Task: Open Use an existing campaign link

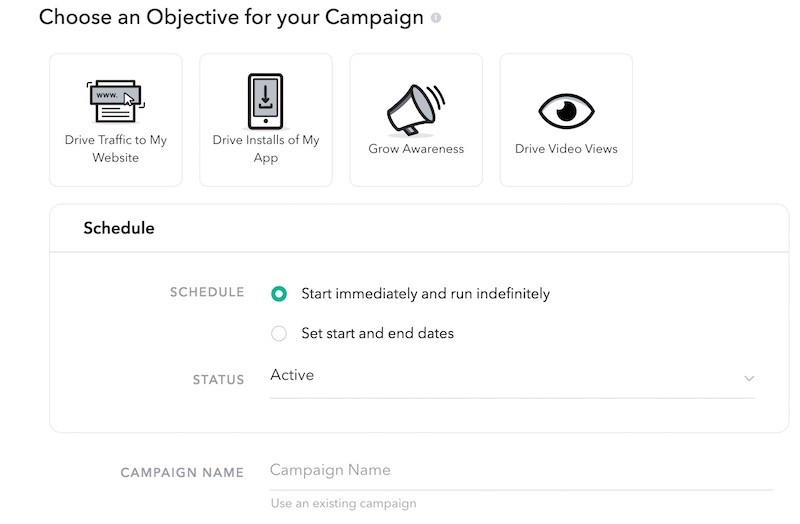Action: point(343,504)
